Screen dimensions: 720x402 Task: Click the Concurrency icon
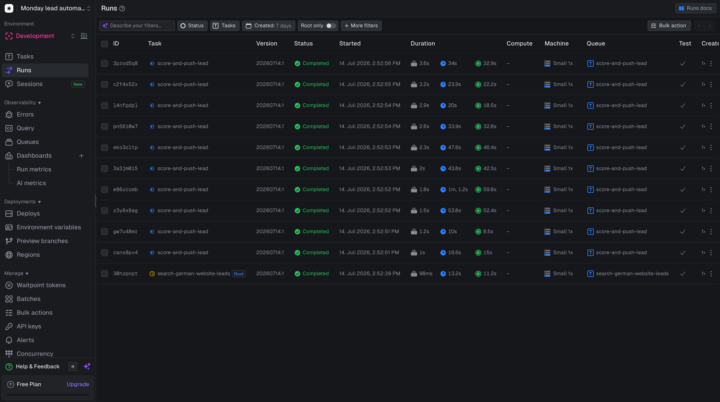point(9,354)
